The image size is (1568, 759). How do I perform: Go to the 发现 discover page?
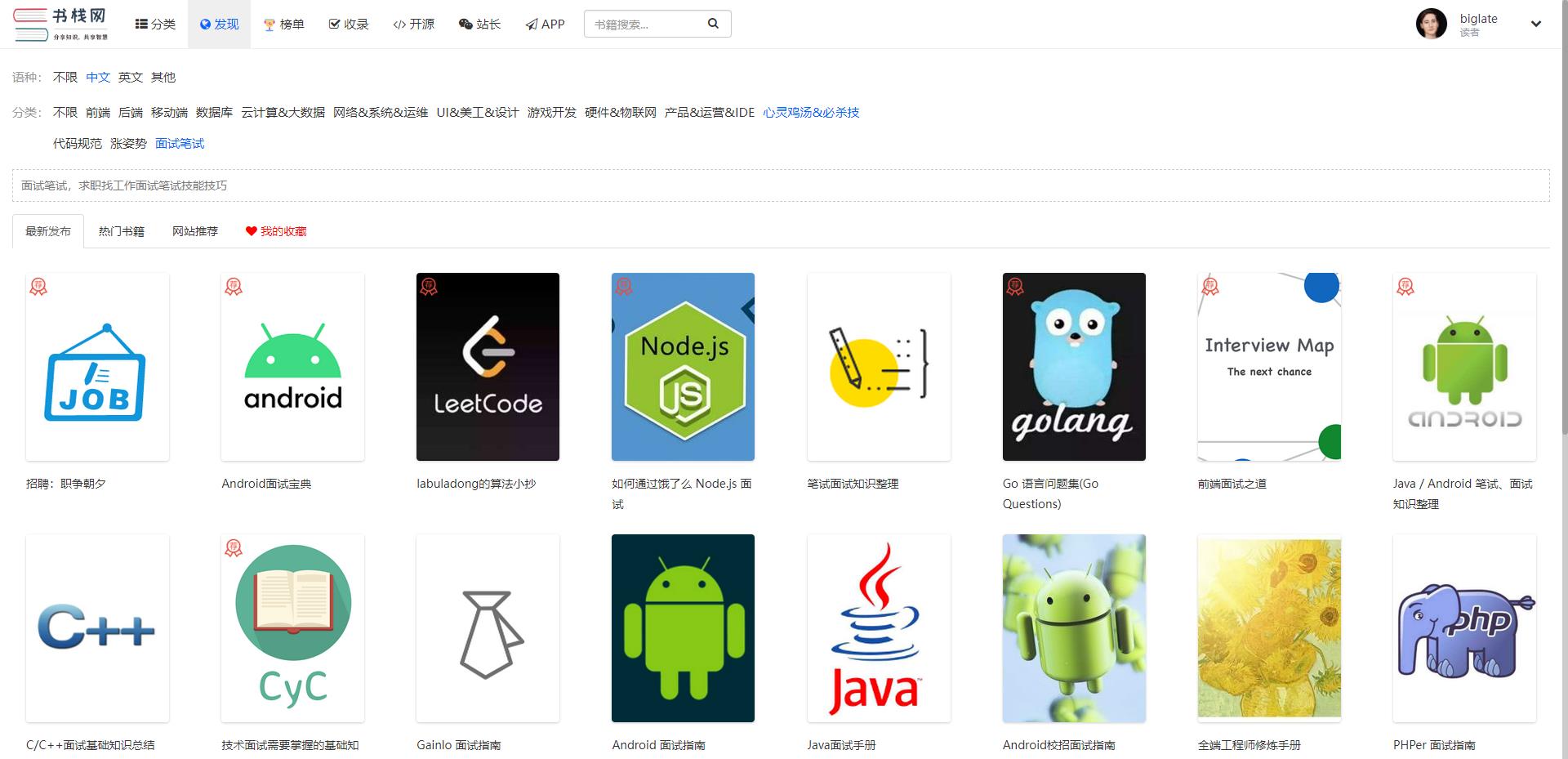(x=219, y=25)
